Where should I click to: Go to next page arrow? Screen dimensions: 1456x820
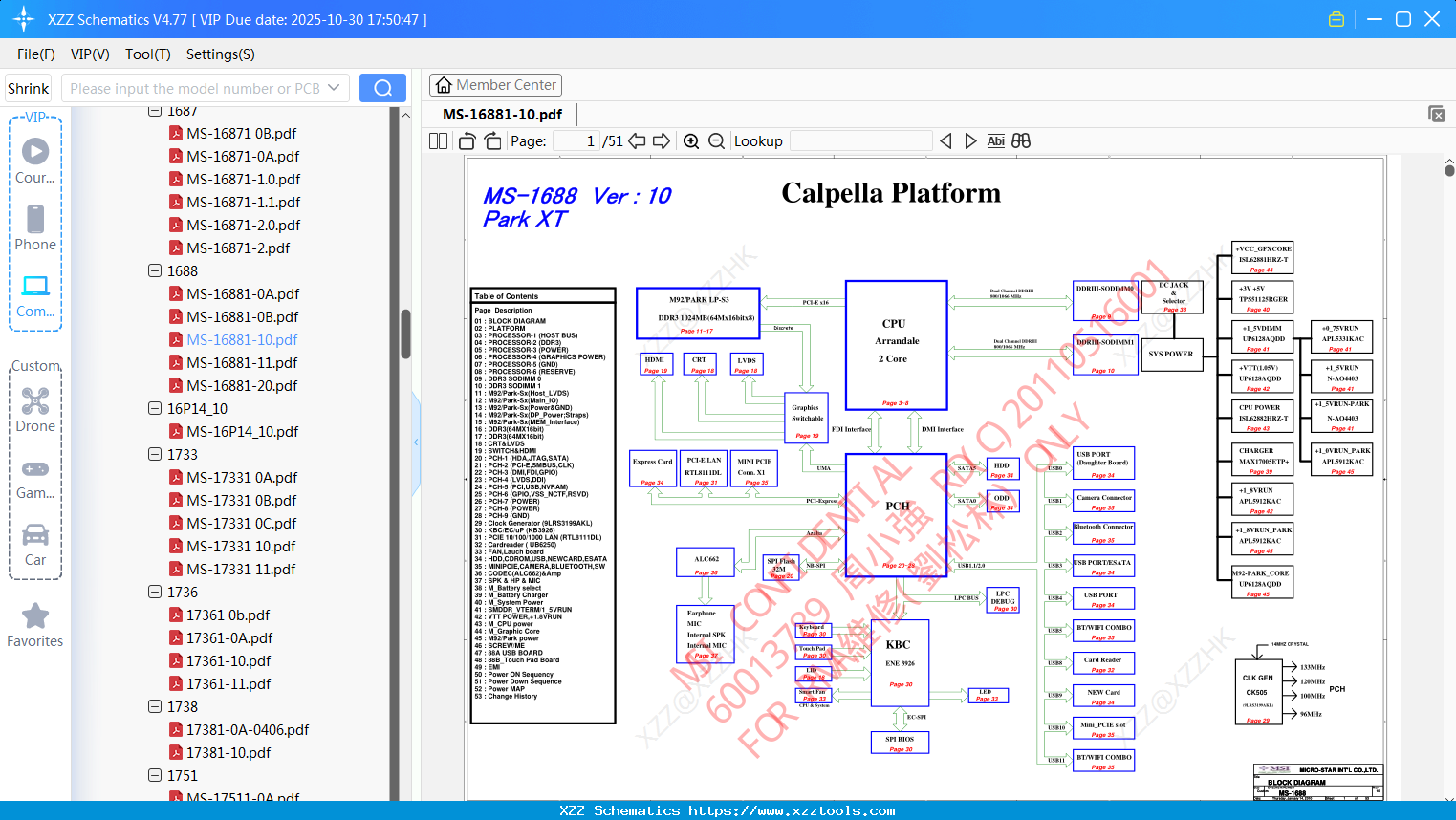662,140
